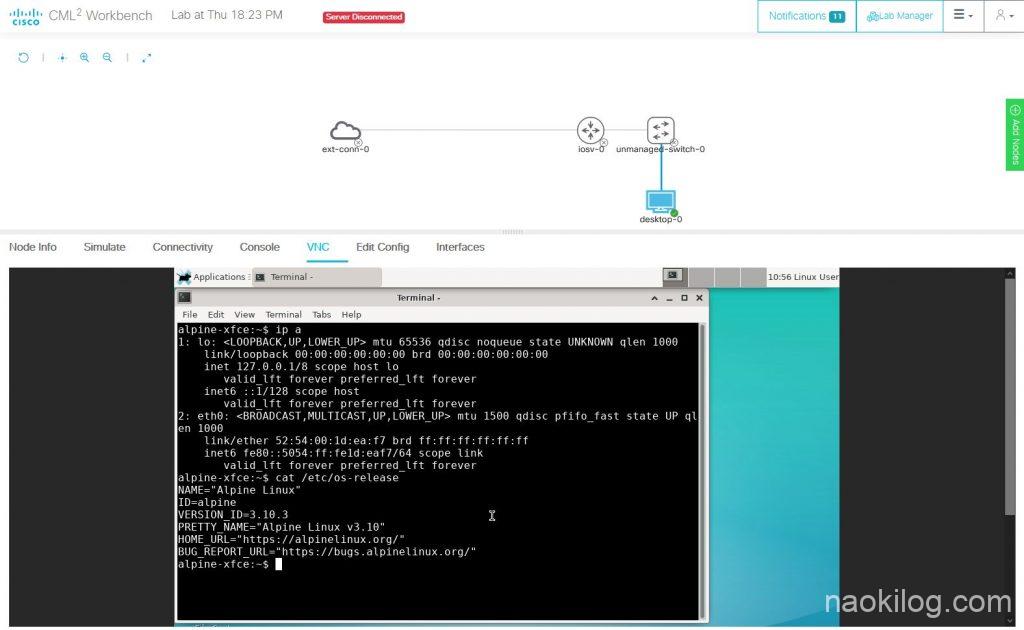The height and width of the screenshot is (630, 1024).
Task: Select the iosv-0 router node
Action: [590, 130]
